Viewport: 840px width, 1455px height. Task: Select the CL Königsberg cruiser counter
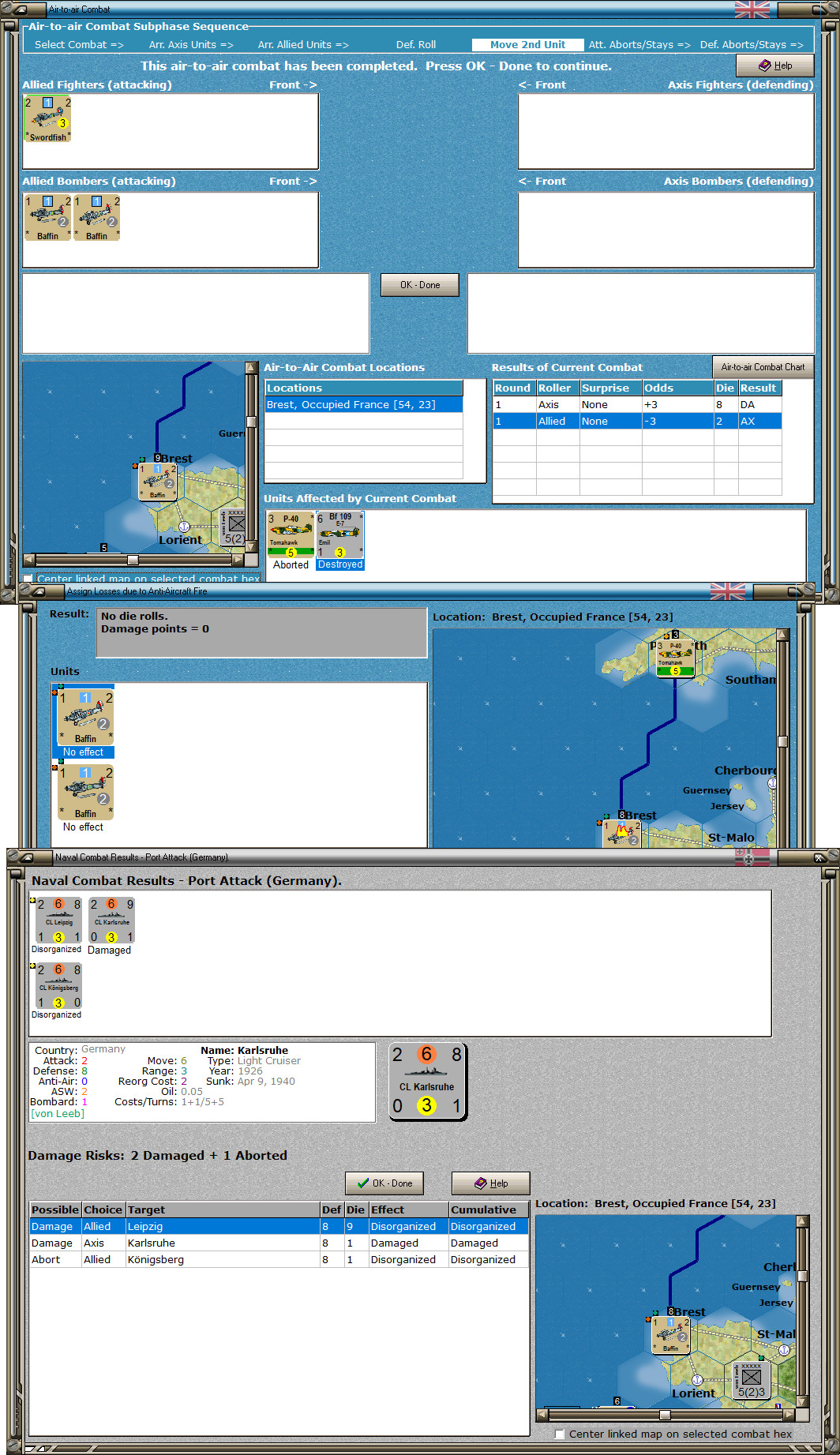click(58, 986)
